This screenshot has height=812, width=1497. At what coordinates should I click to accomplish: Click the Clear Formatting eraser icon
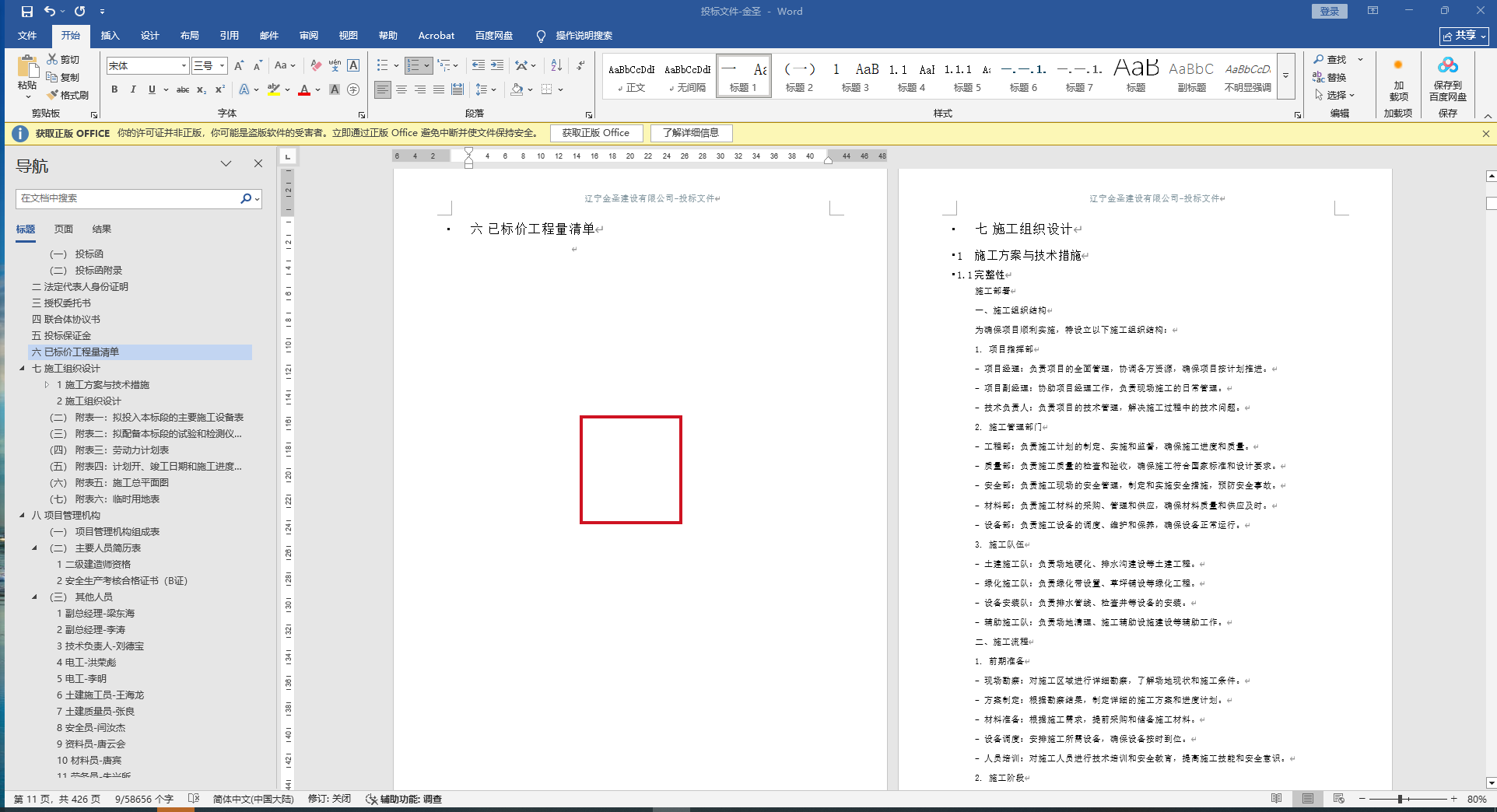click(316, 65)
